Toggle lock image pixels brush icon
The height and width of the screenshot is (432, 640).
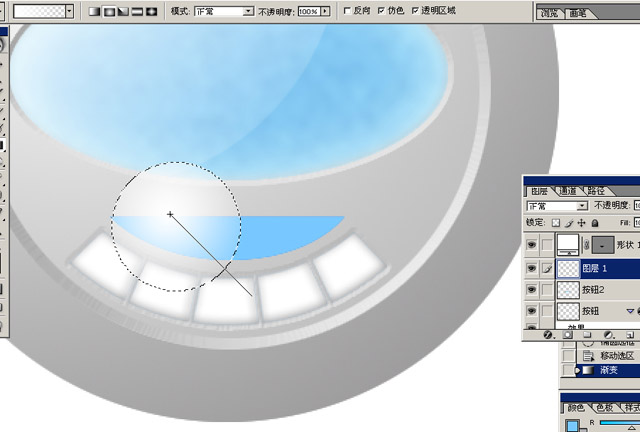tap(569, 223)
